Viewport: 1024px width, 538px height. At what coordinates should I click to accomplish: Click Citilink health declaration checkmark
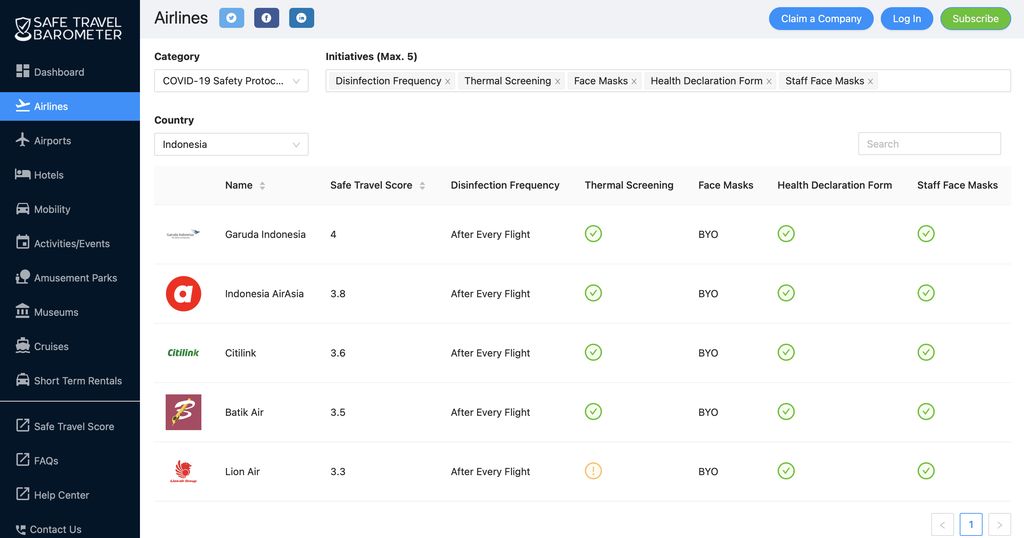(786, 353)
